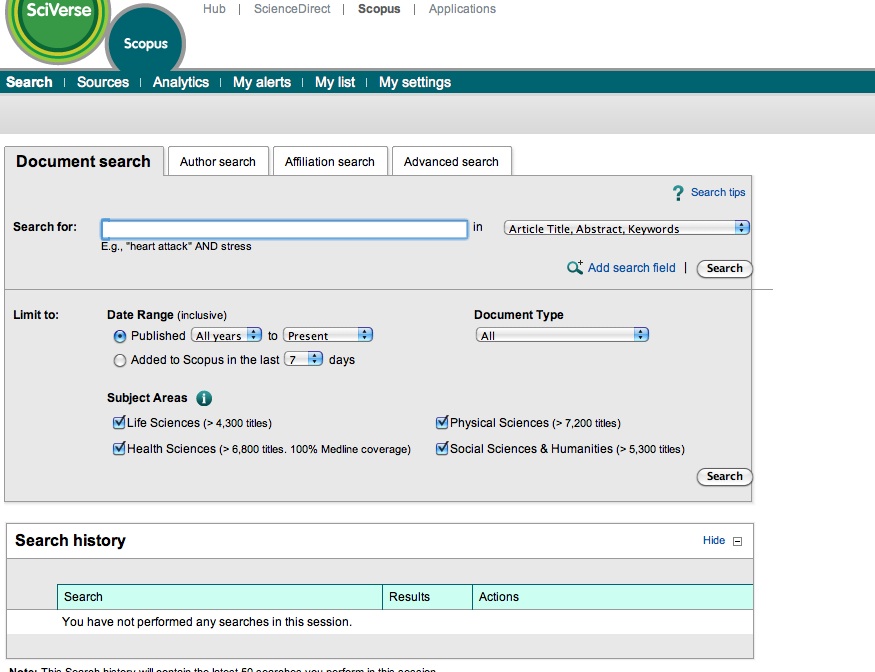Open the Subject Areas info icon

204,398
